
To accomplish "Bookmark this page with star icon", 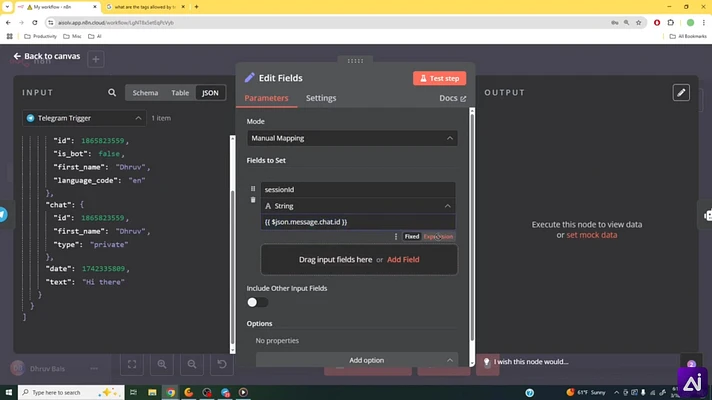I will (638, 22).
